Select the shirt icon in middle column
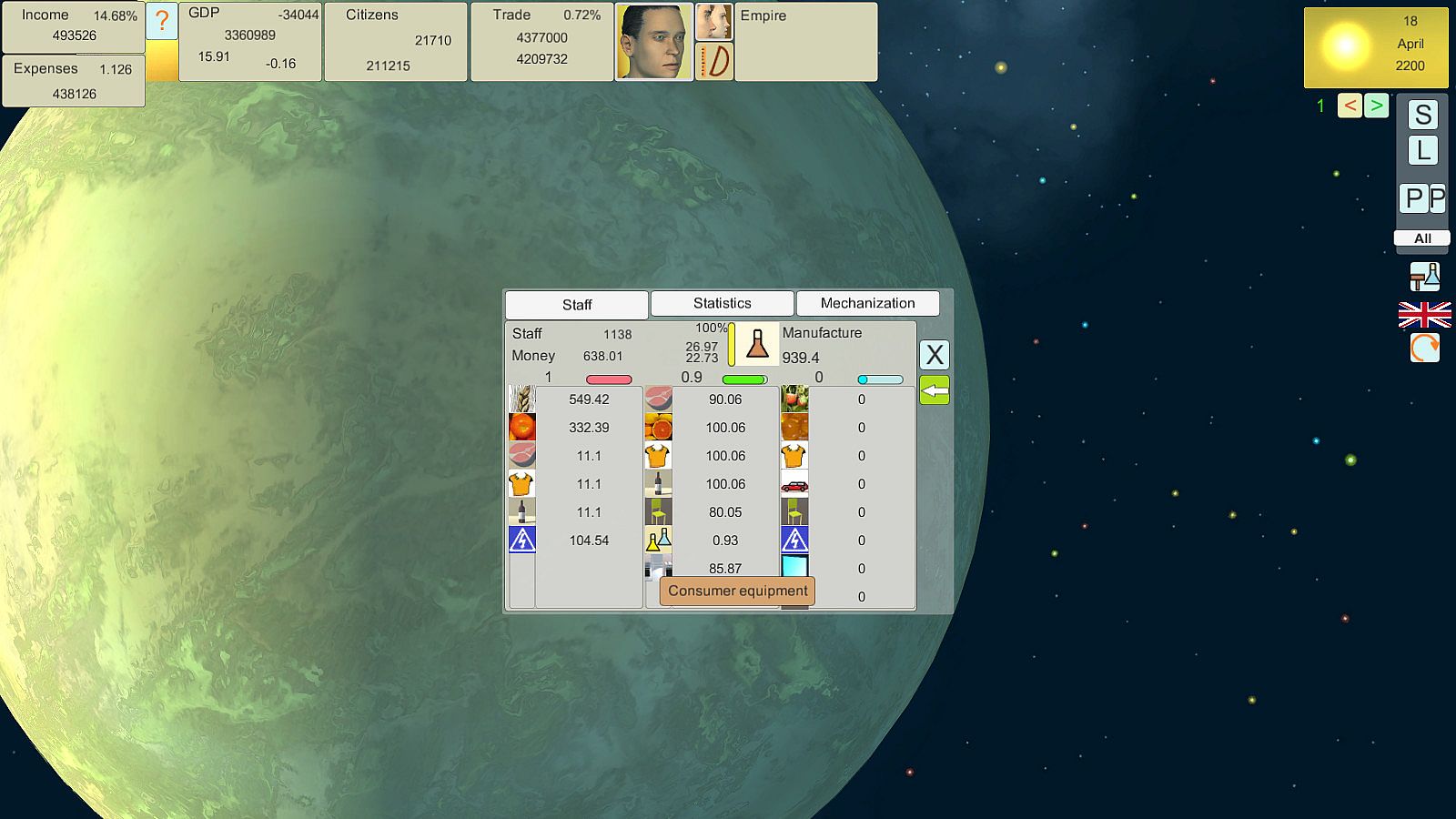 tap(659, 456)
